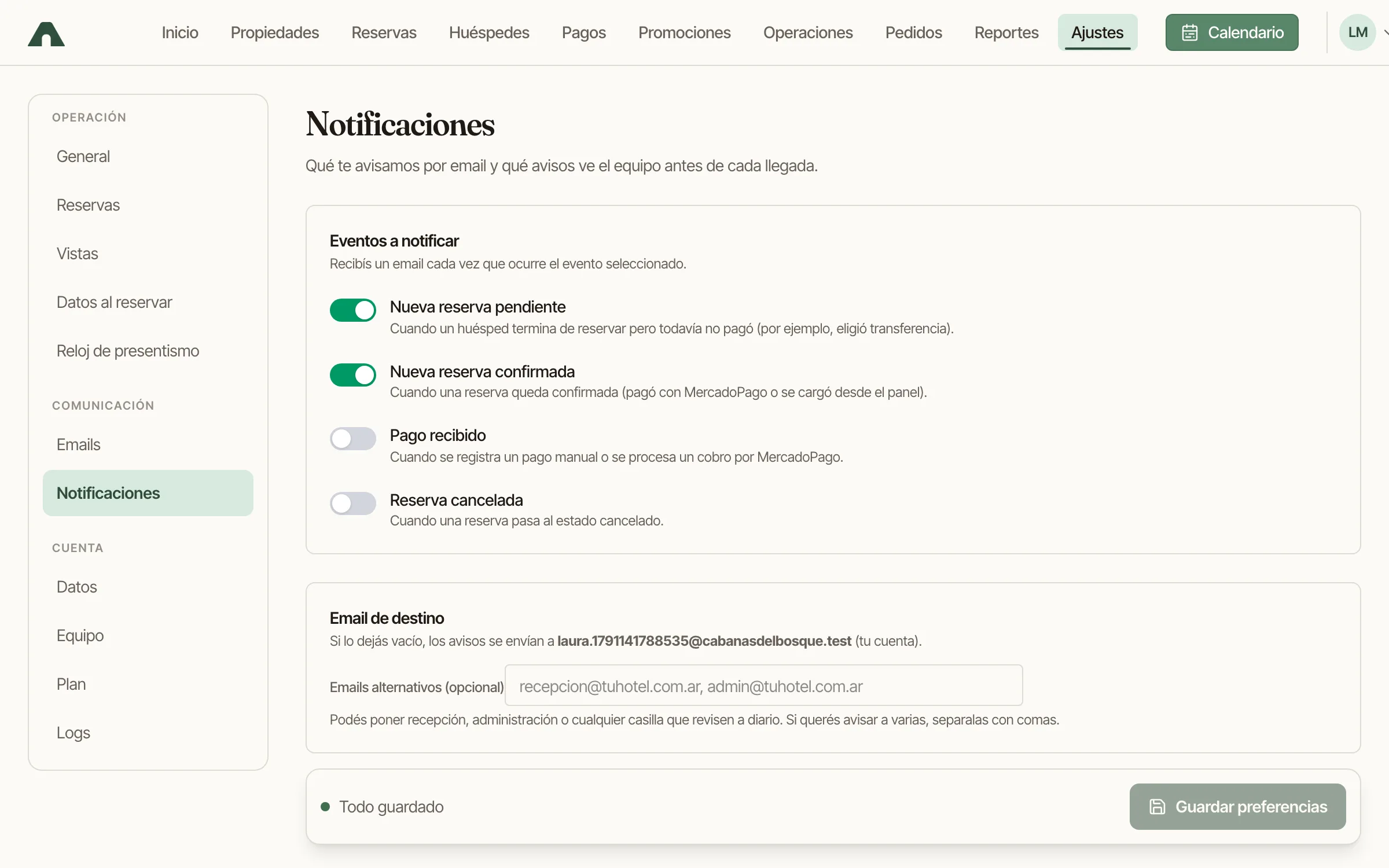Select Notificaciones in the sidebar
The image size is (1389, 868).
(x=148, y=493)
